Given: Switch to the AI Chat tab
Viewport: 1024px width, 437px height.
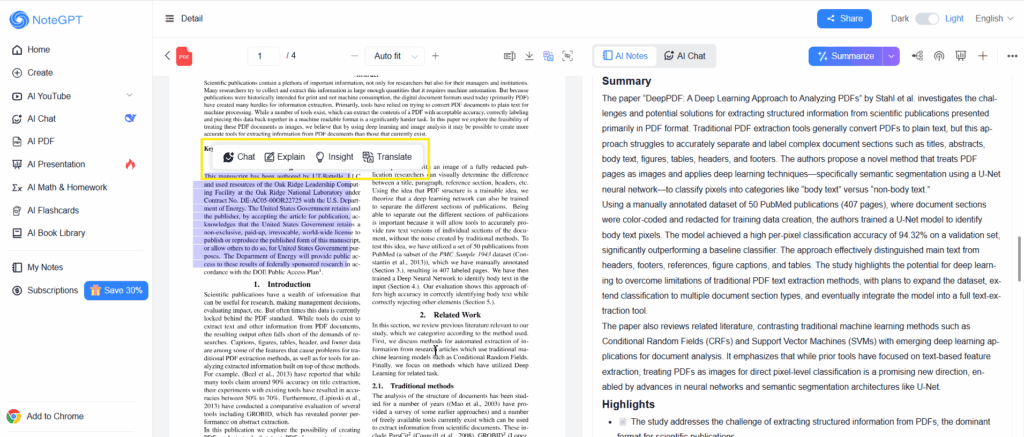Looking at the screenshot, I should pos(684,56).
